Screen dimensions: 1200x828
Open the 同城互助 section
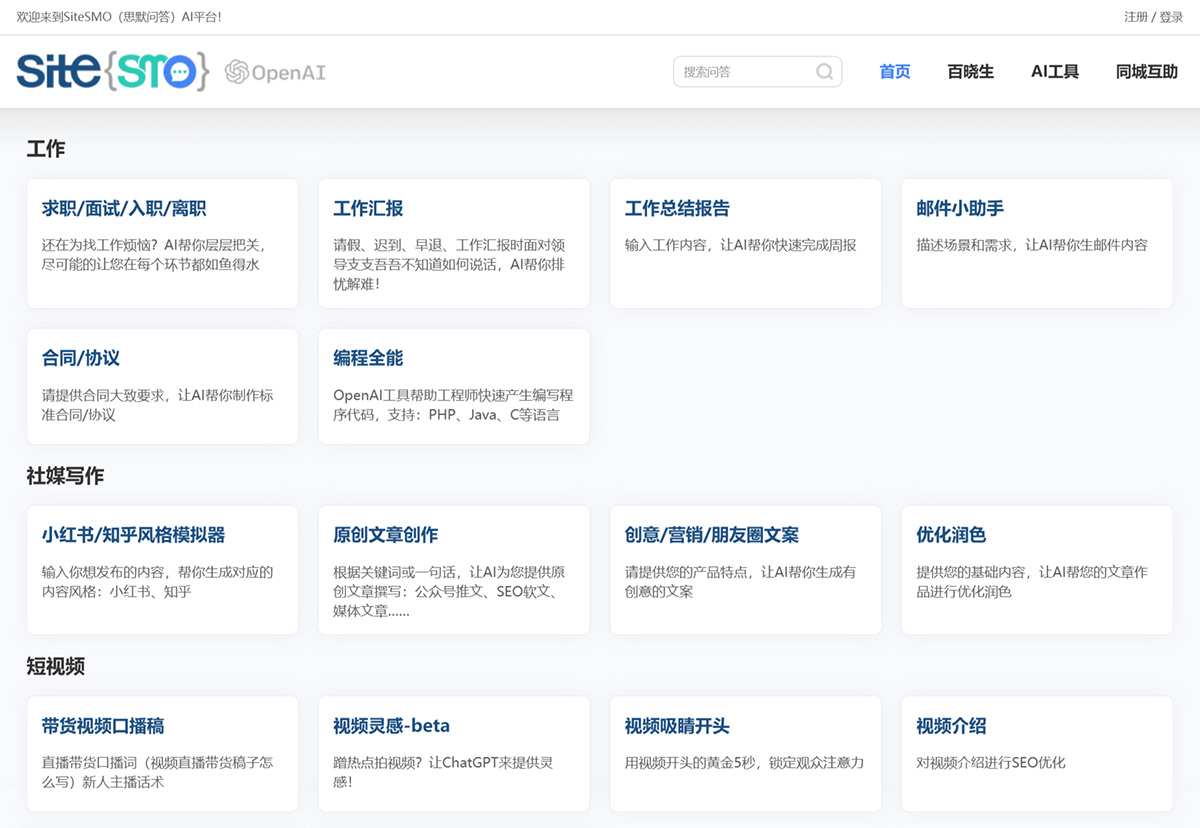1146,71
